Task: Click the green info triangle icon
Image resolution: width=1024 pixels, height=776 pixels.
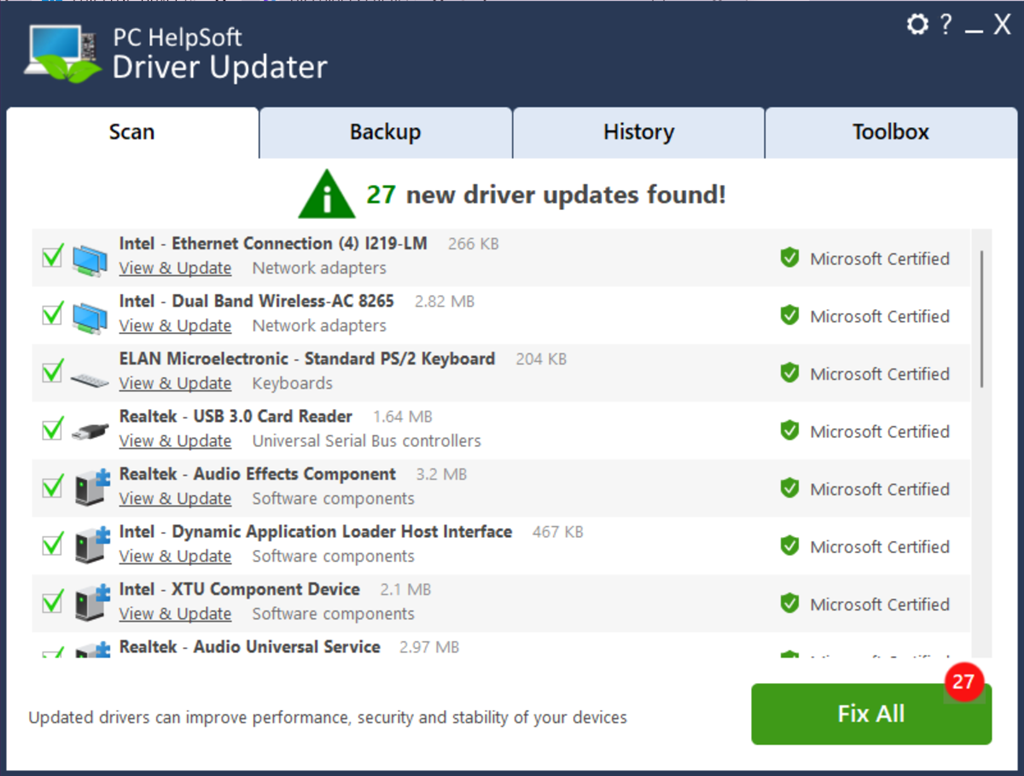Action: (x=327, y=194)
